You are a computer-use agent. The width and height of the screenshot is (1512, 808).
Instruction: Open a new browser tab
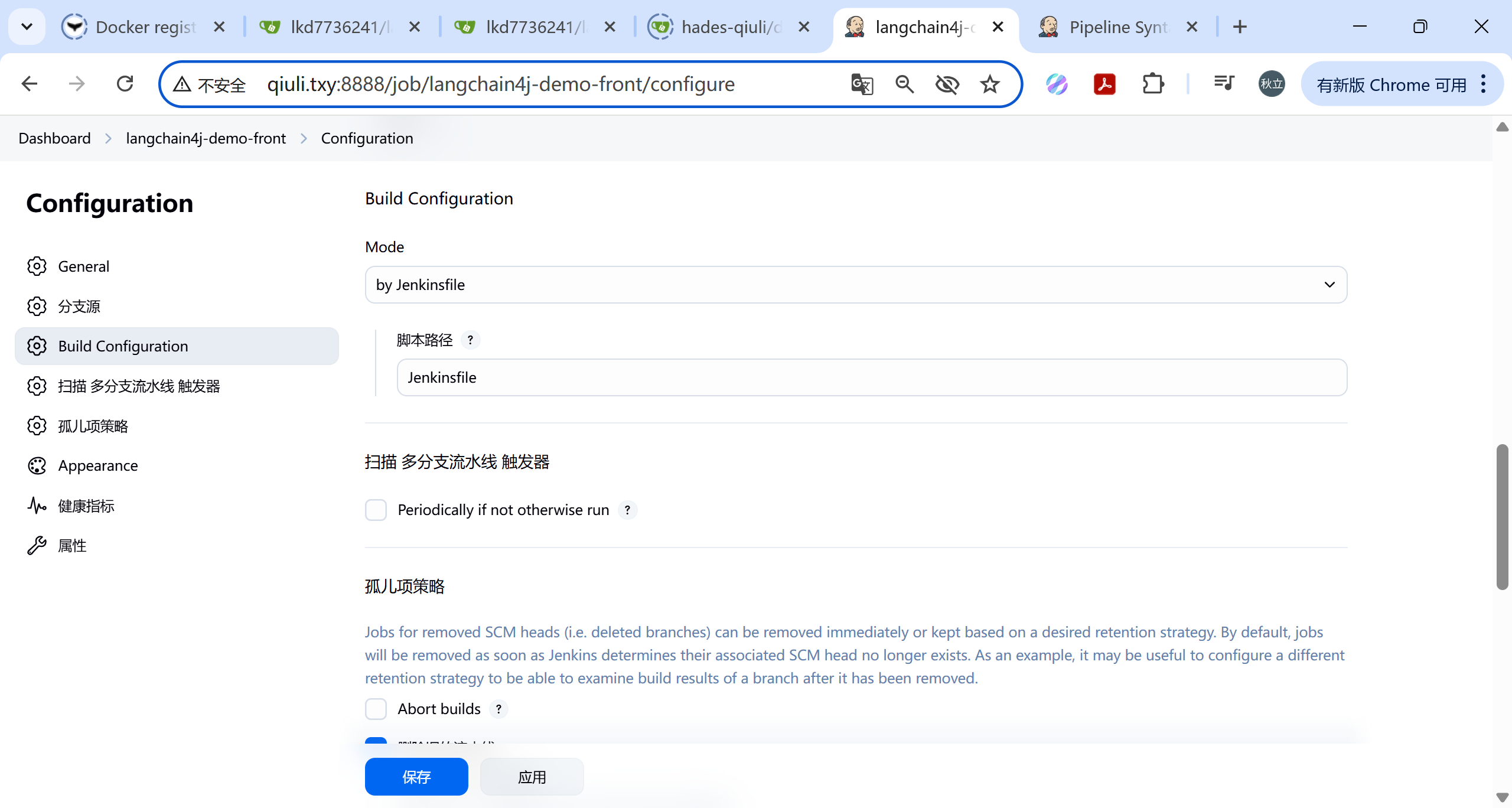click(1240, 27)
